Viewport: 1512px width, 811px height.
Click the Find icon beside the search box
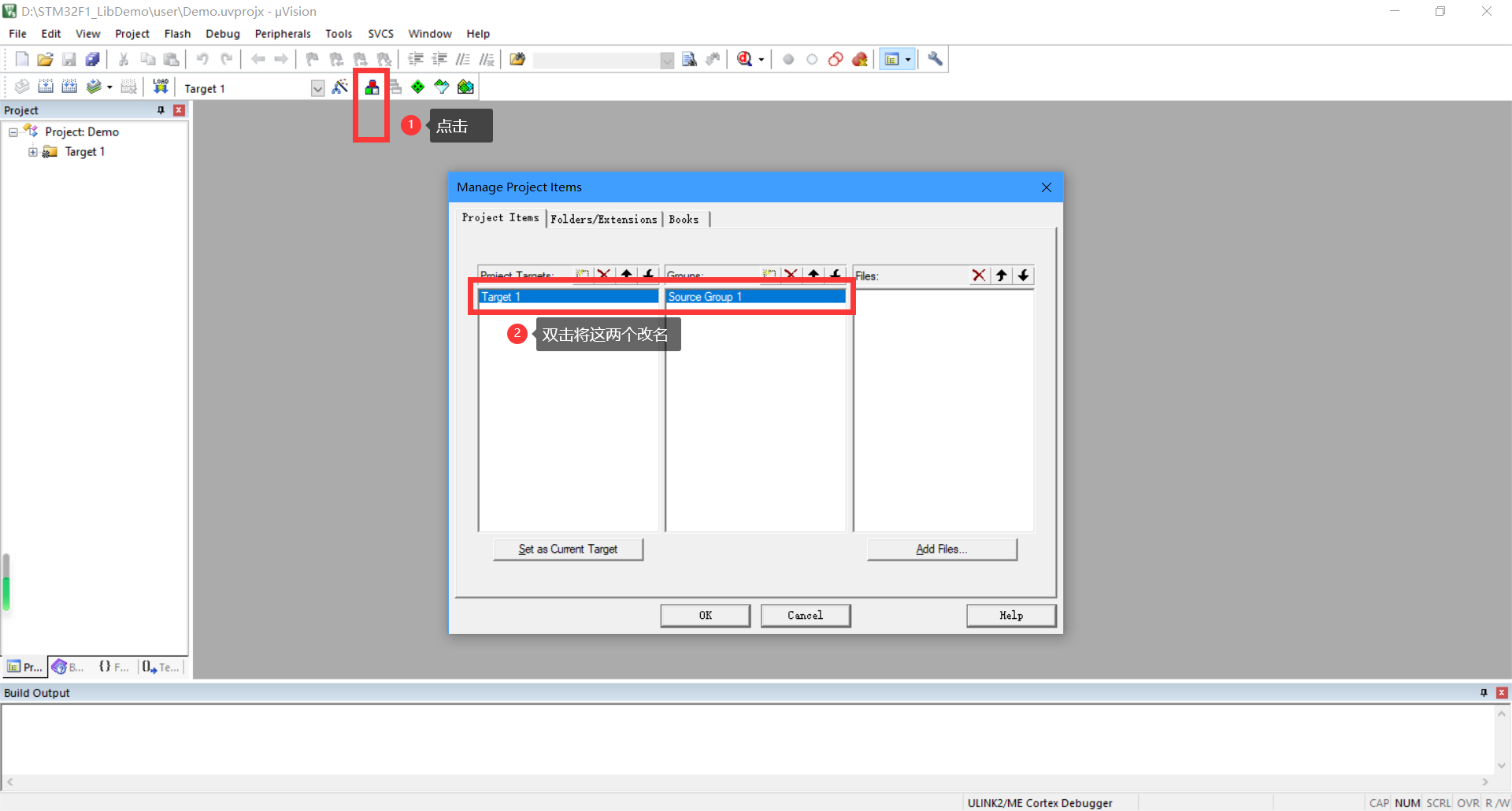[689, 59]
